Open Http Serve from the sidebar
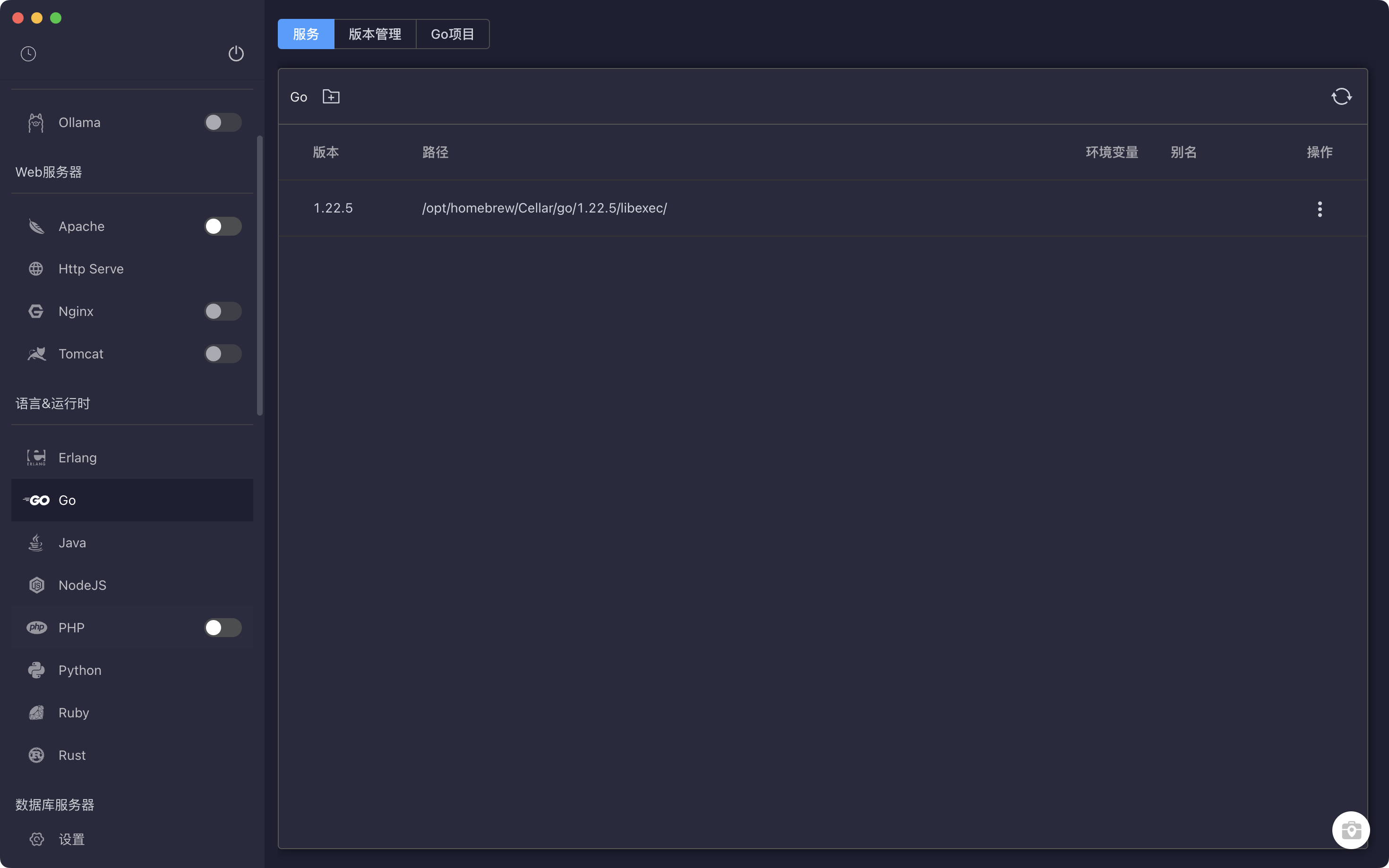Screen dimensions: 1389x868 tap(91, 269)
